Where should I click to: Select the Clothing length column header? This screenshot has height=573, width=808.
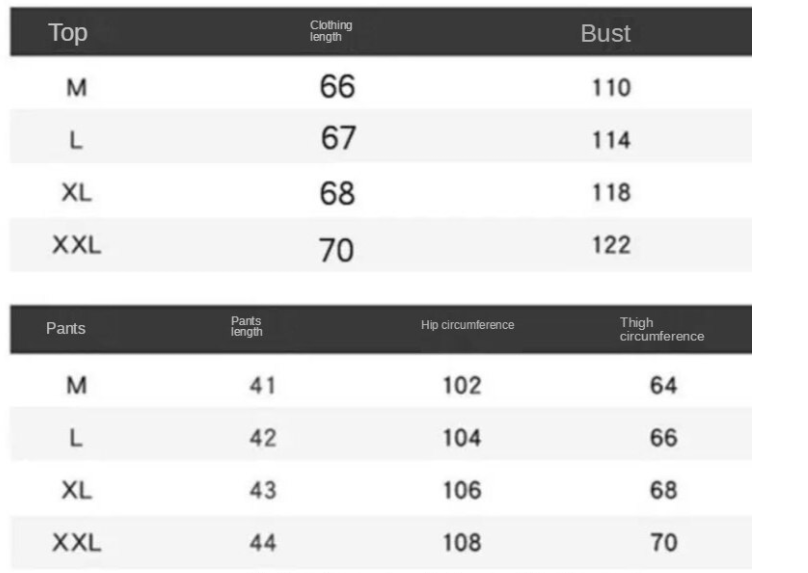(x=331, y=31)
